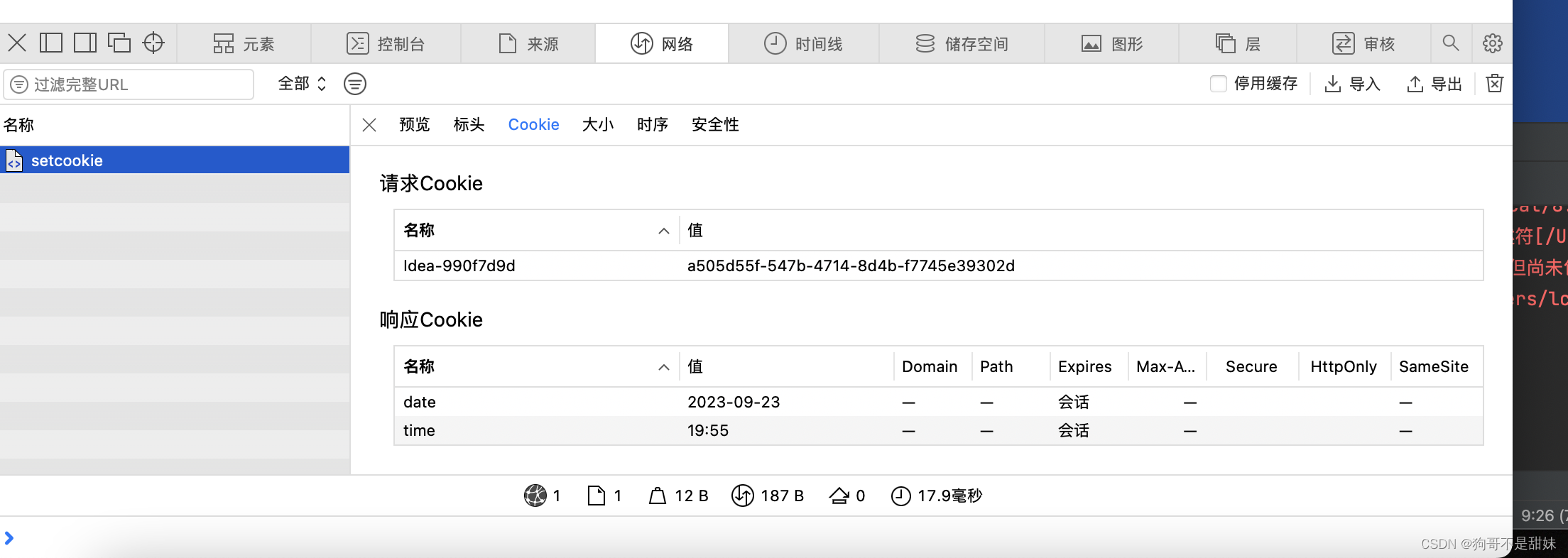Focus the 过滤完整URL filter field

point(129,84)
